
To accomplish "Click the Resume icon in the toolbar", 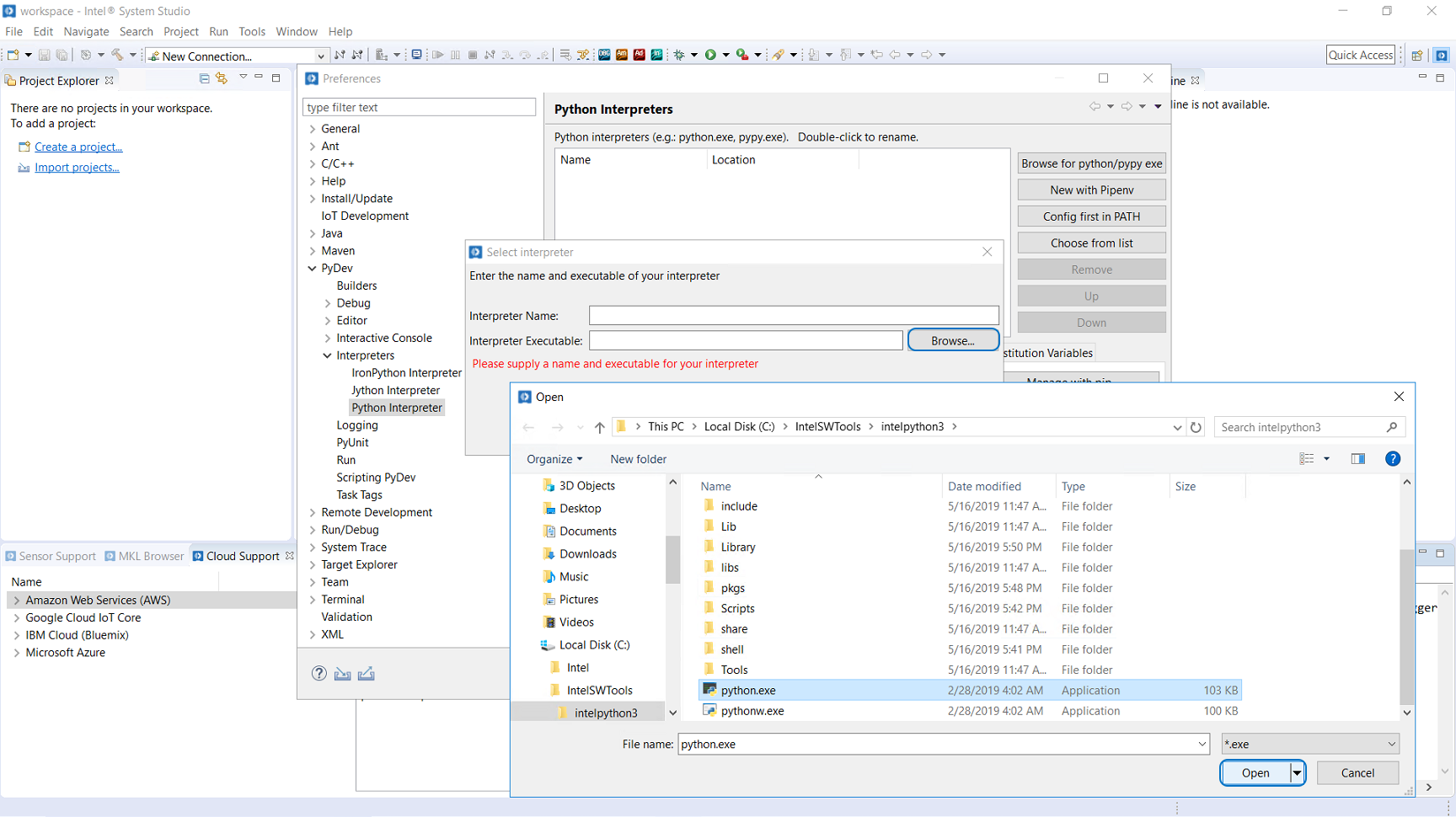I will [x=438, y=55].
